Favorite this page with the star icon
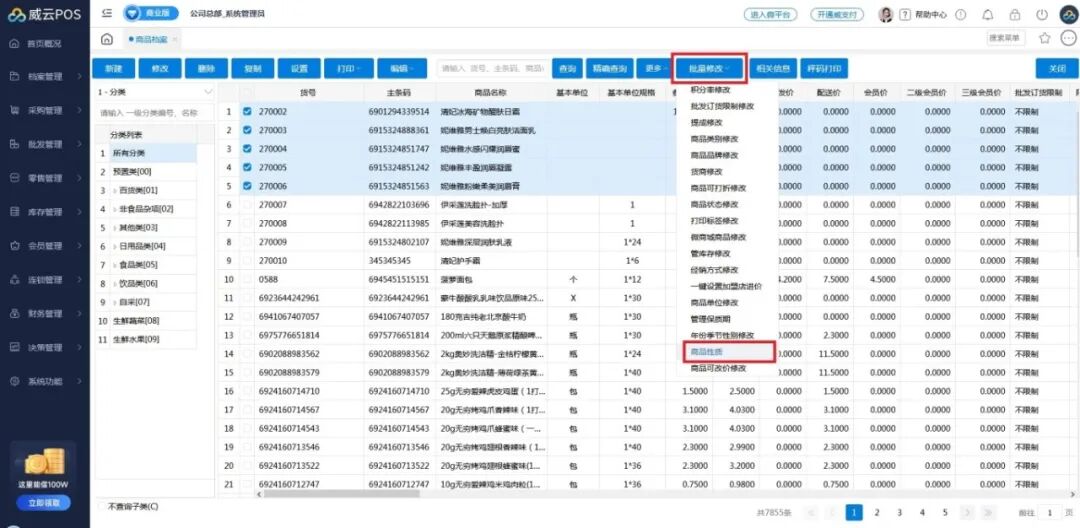 point(1044,38)
